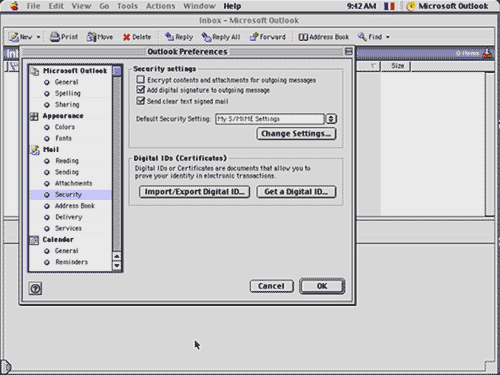The height and width of the screenshot is (375, 500).
Task: Select Delivery under Mail
Action: coord(70,217)
